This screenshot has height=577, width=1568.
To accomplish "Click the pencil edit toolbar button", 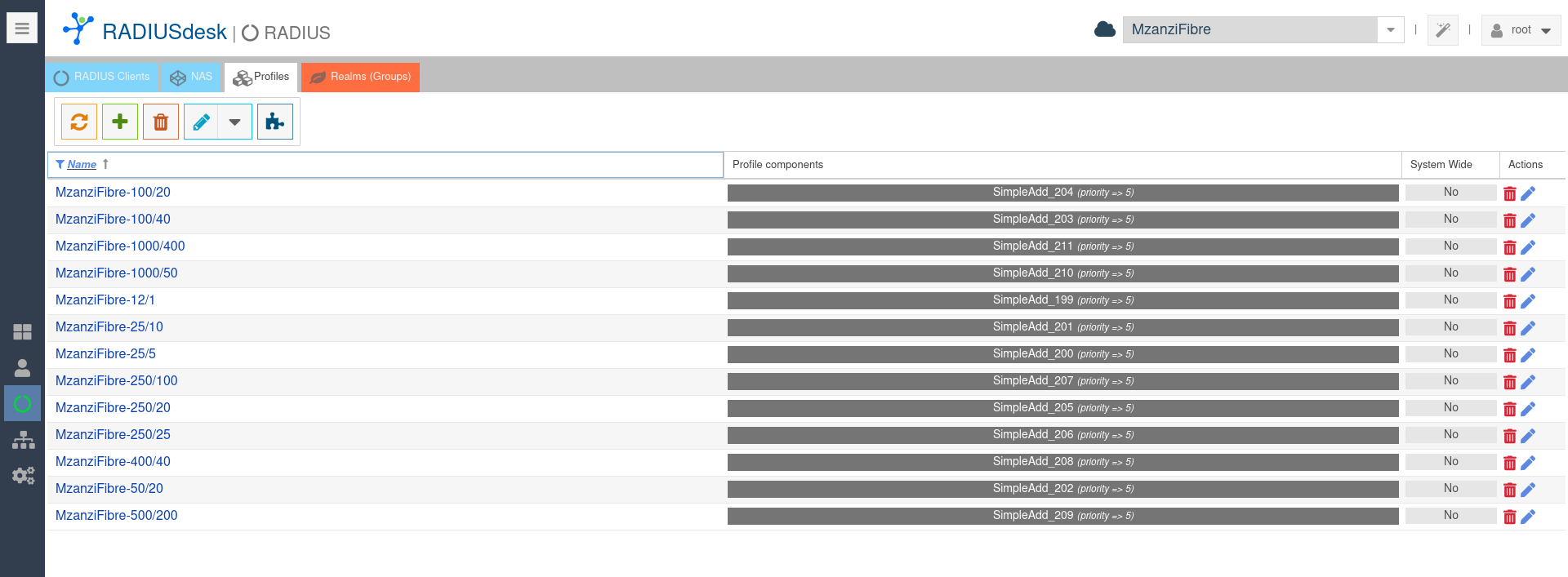I will click(x=201, y=122).
